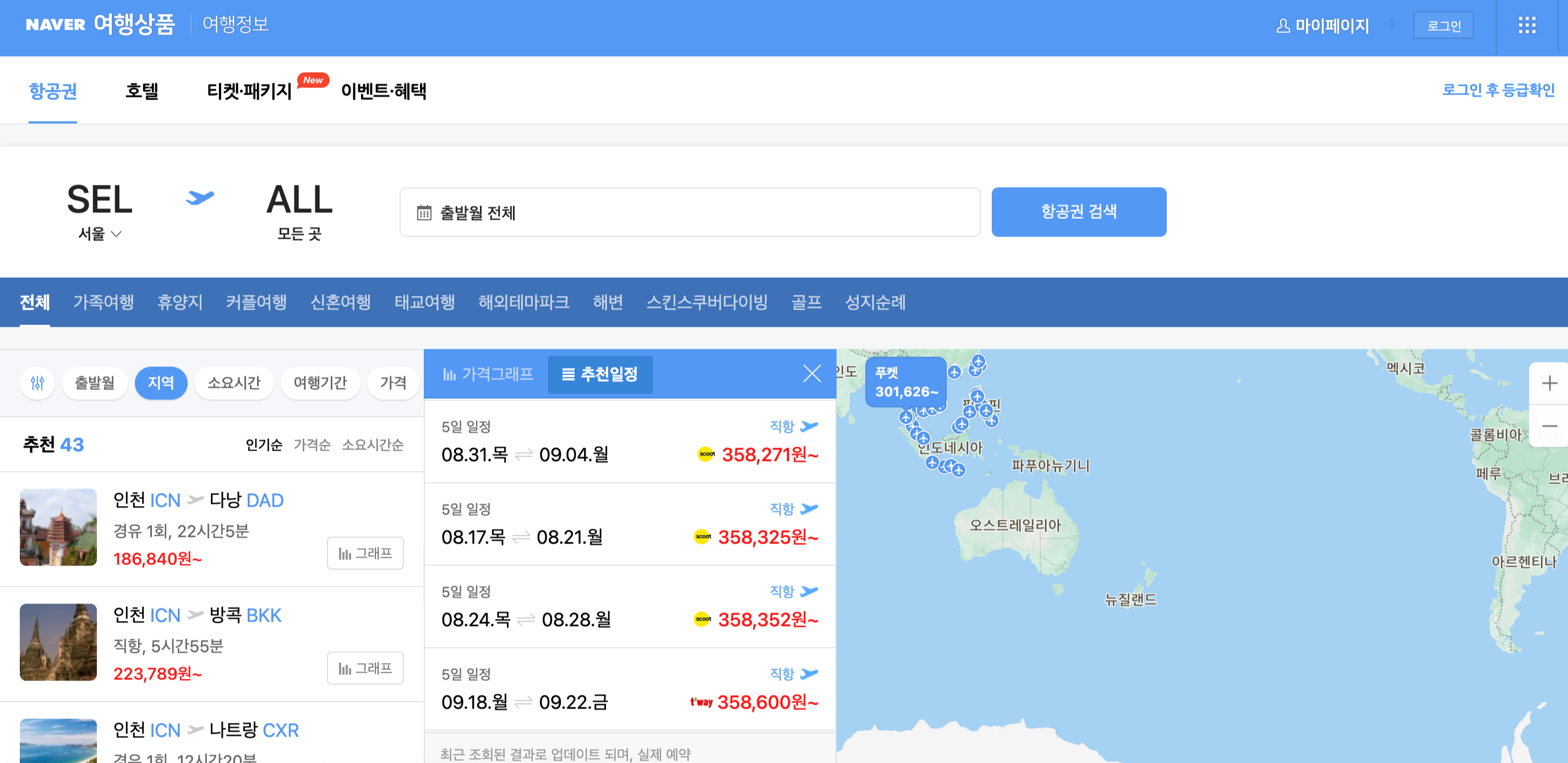The height and width of the screenshot is (763, 1568).
Task: Open the 다낭 DAD destination thumbnail
Action: coord(58,527)
